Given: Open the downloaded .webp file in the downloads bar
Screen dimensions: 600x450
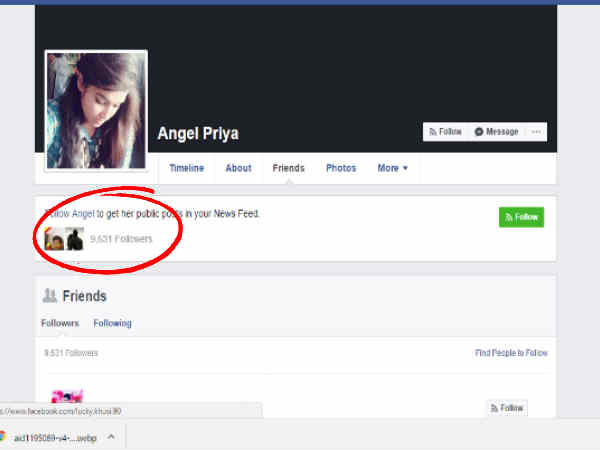Looking at the screenshot, I should pyautogui.click(x=55, y=438).
